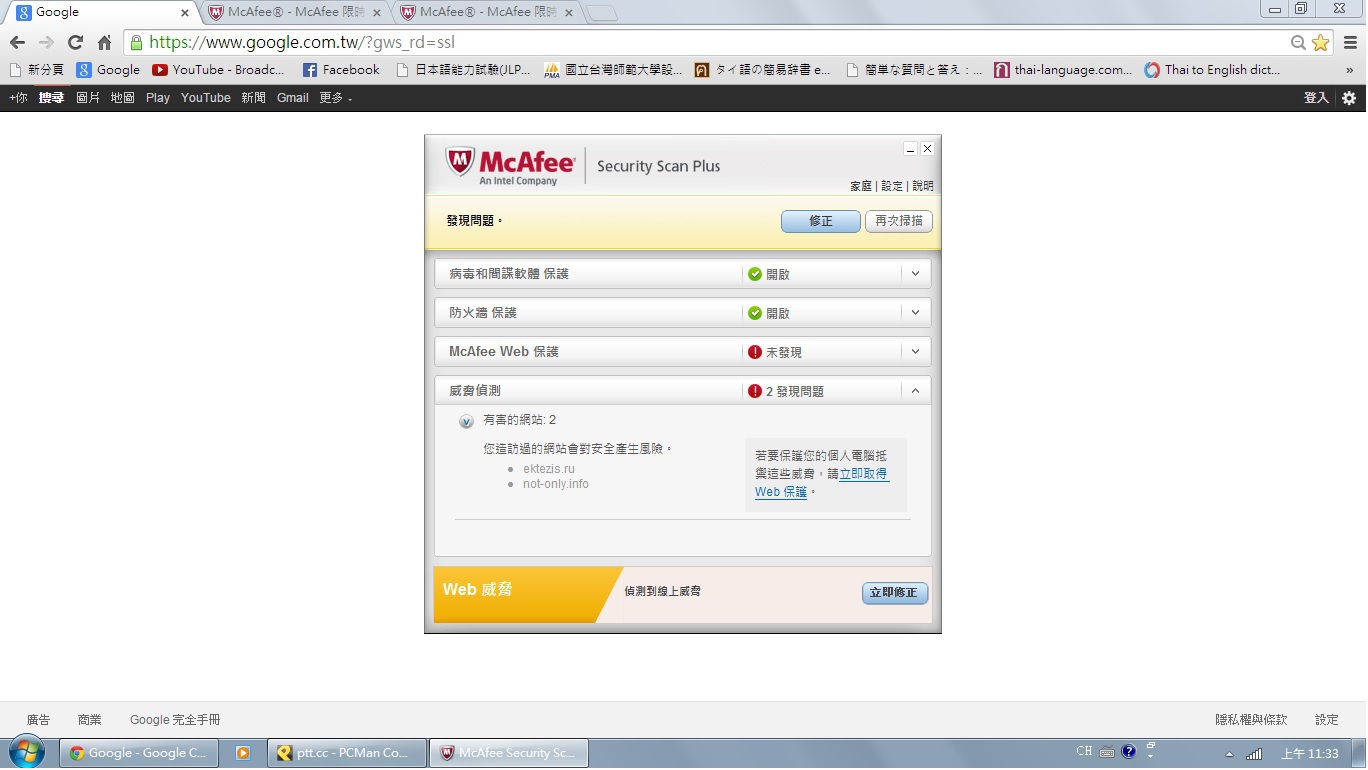Image resolution: width=1368 pixels, height=770 pixels.
Task: Open the Facebook bookmark
Action: pos(341,70)
